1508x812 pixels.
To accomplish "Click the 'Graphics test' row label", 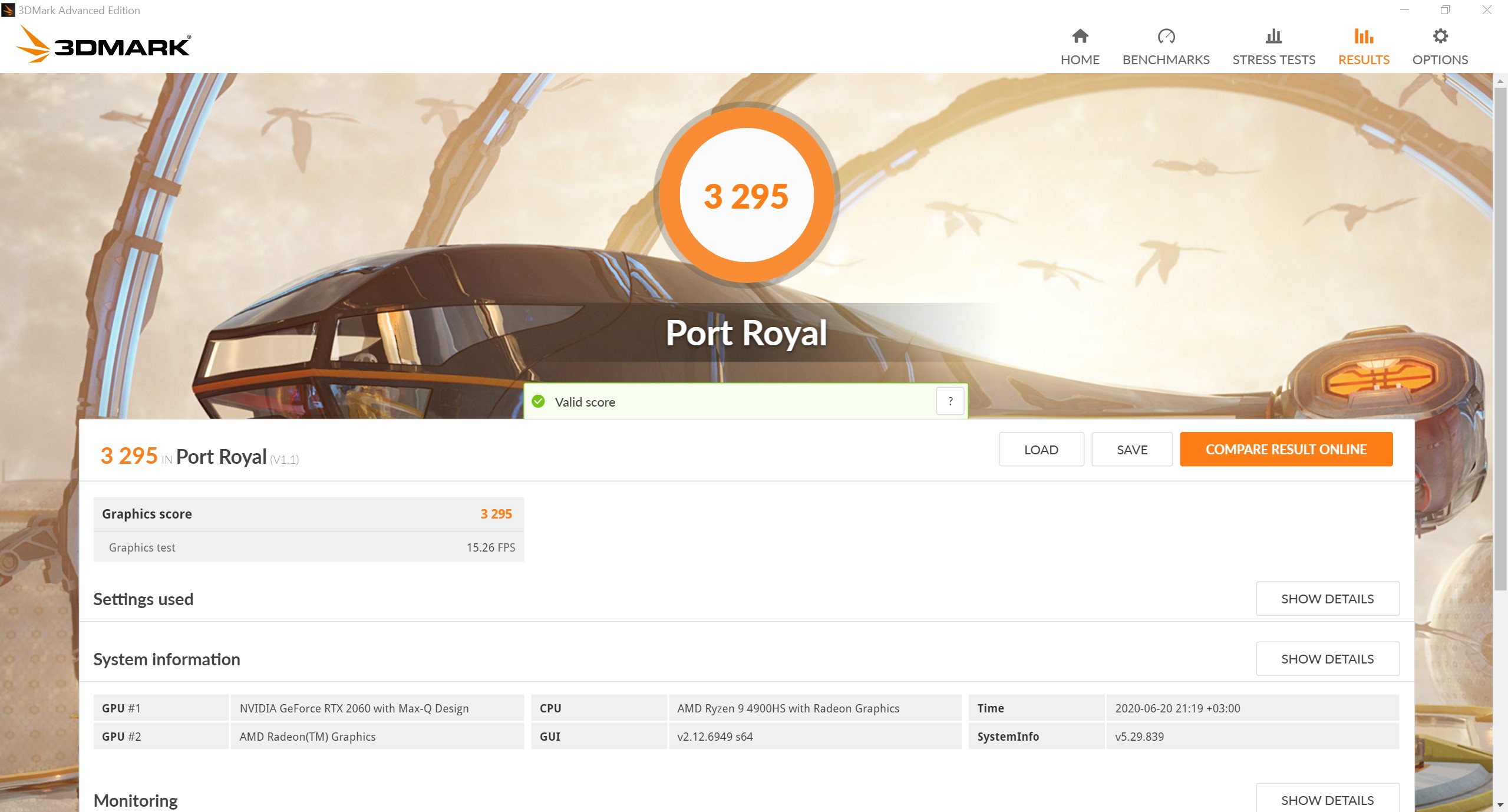I will (x=142, y=547).
